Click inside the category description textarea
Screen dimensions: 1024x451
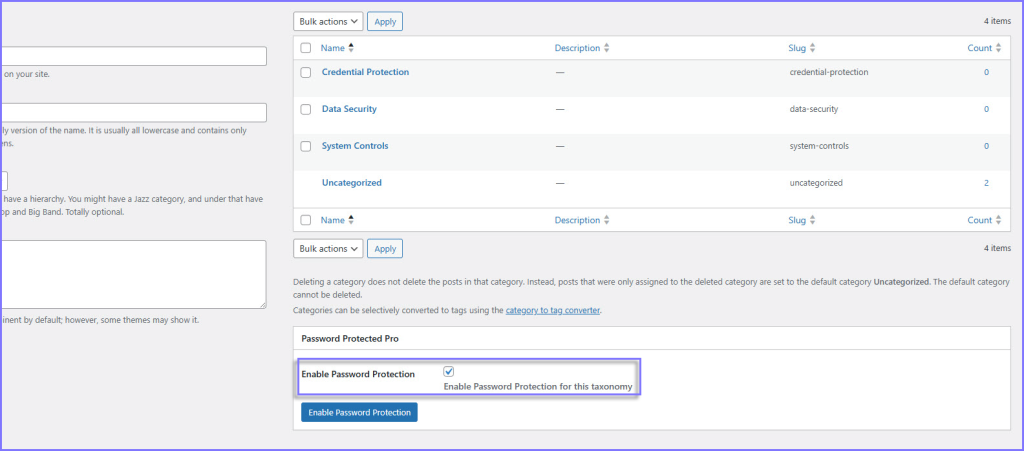tap(130, 274)
